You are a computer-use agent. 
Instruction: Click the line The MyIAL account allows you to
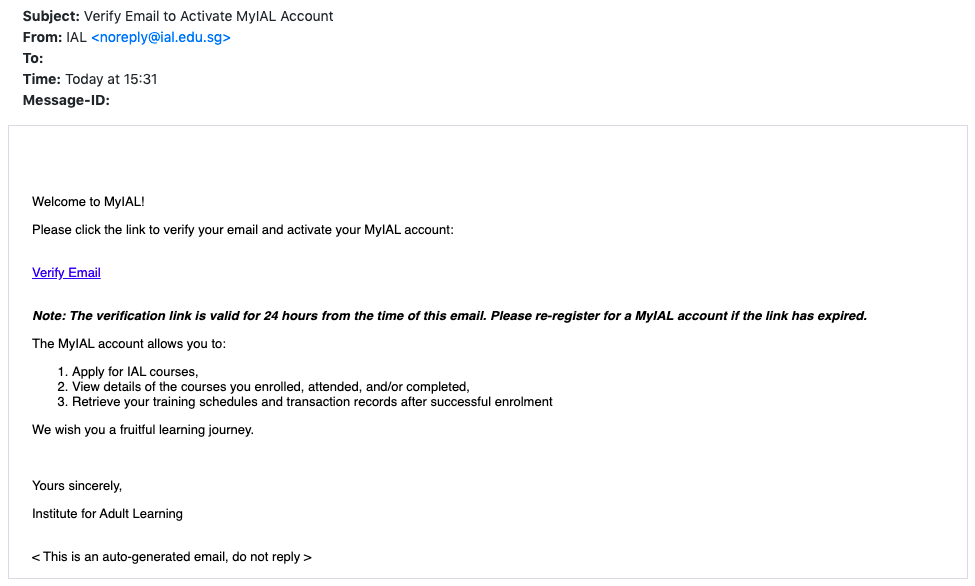pyautogui.click(x=129, y=343)
